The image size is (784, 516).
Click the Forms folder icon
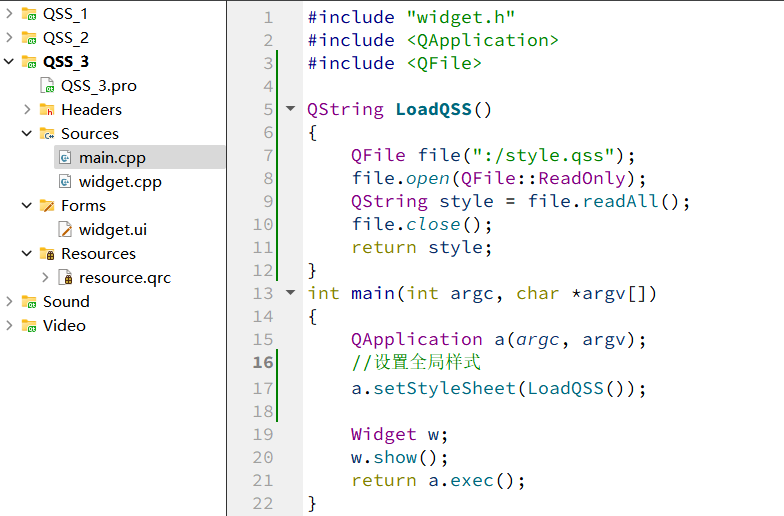click(47, 206)
